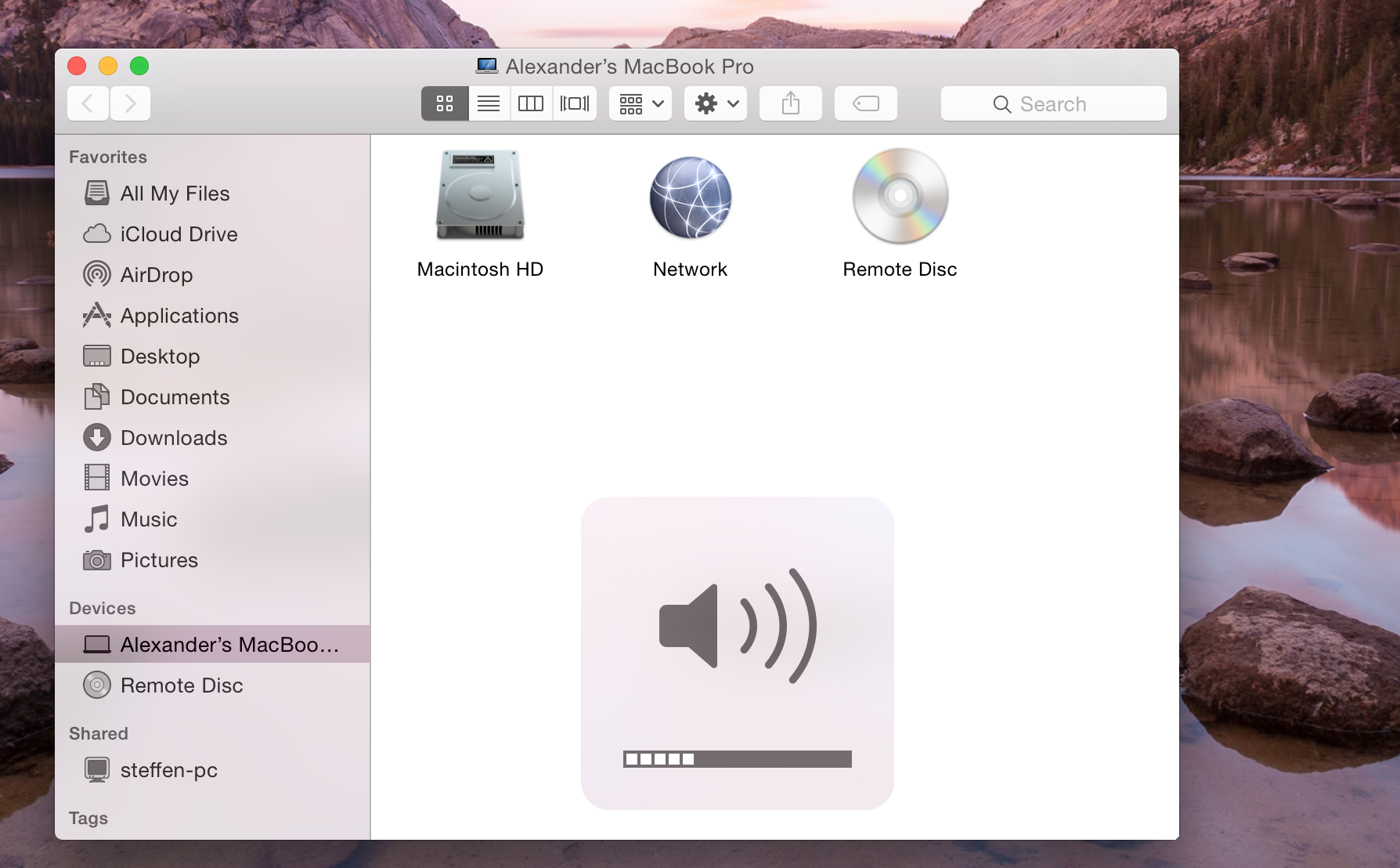Open Applications in sidebar
The image size is (1400, 868).
click(212, 316)
